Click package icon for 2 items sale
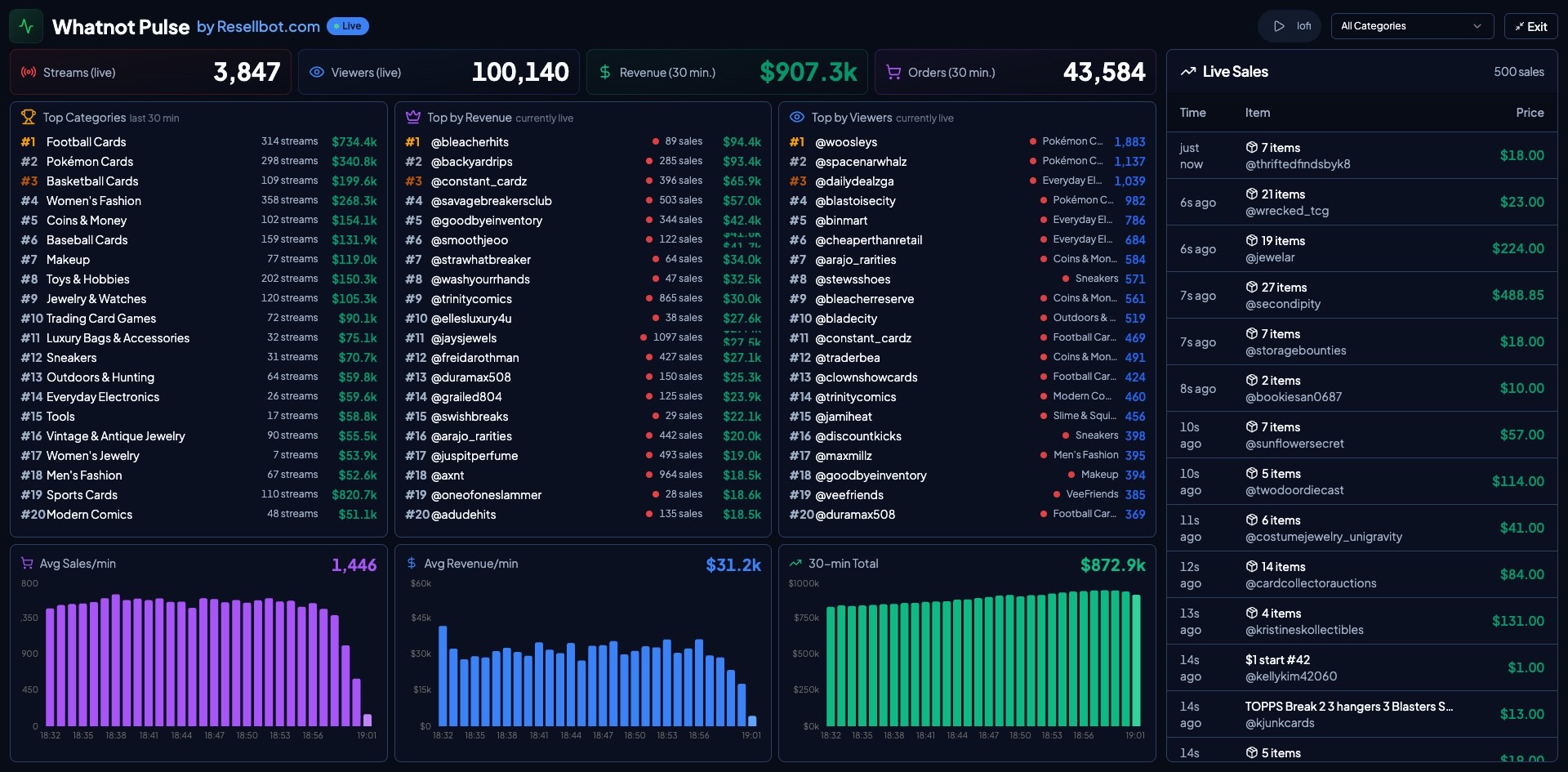The image size is (1568, 772). pos(1251,380)
